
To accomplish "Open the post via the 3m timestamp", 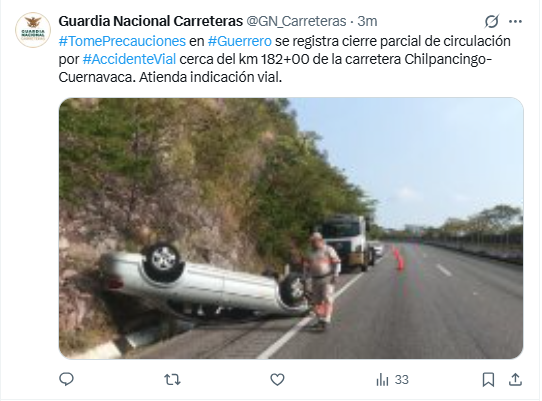I will [367, 21].
